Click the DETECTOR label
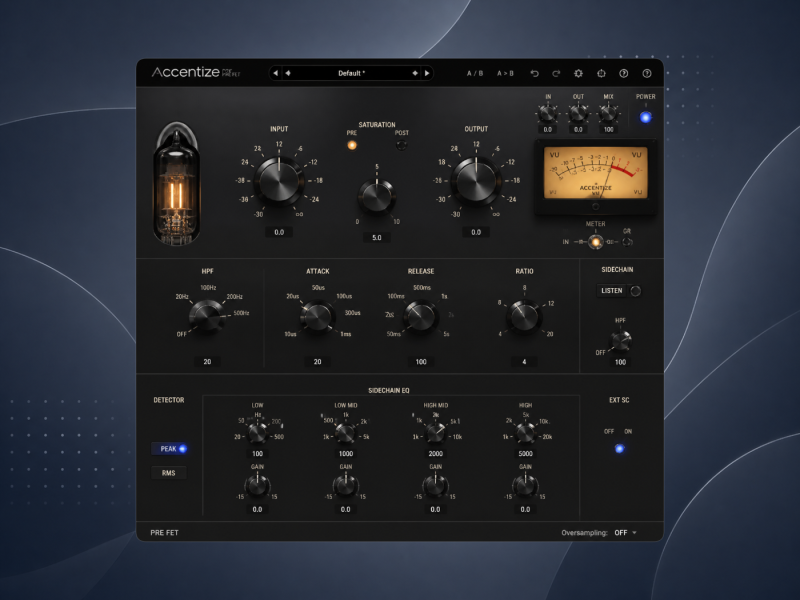 169,400
